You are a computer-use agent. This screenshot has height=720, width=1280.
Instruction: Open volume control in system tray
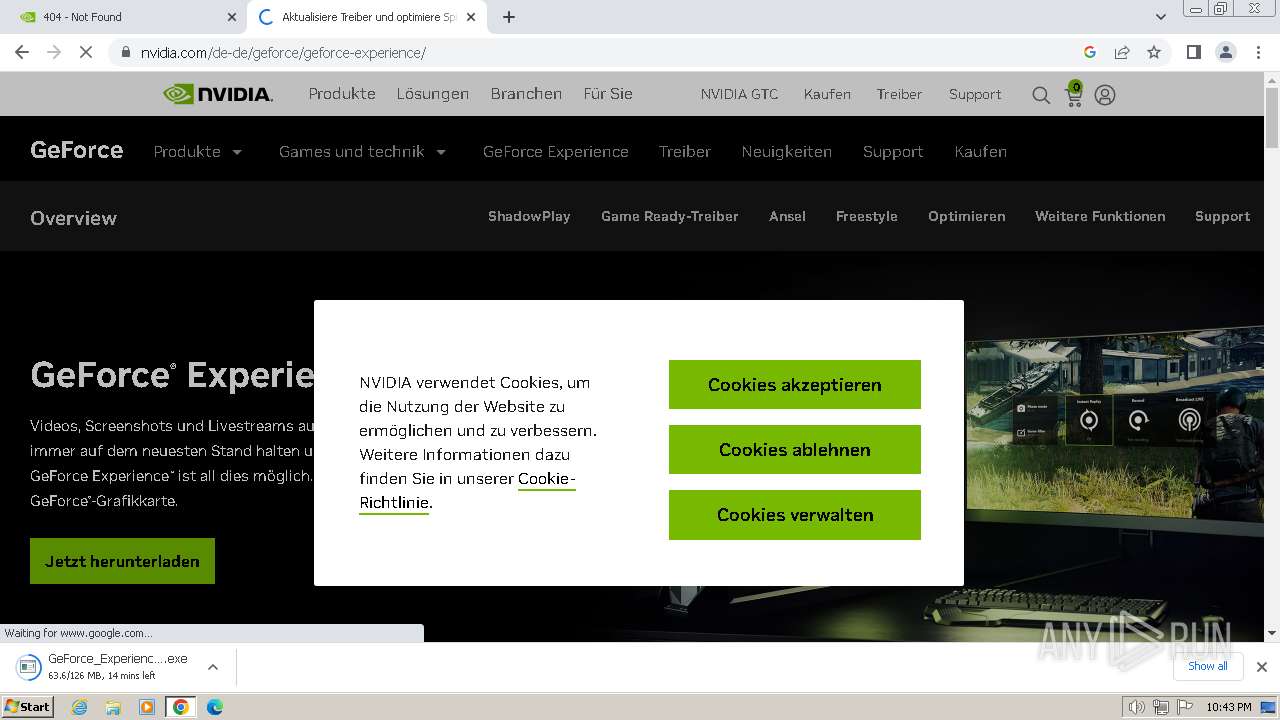1136,707
